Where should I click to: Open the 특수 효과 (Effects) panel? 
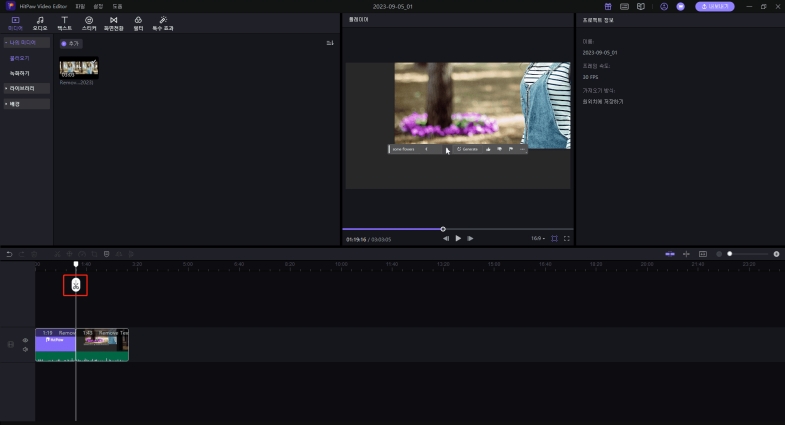(163, 23)
